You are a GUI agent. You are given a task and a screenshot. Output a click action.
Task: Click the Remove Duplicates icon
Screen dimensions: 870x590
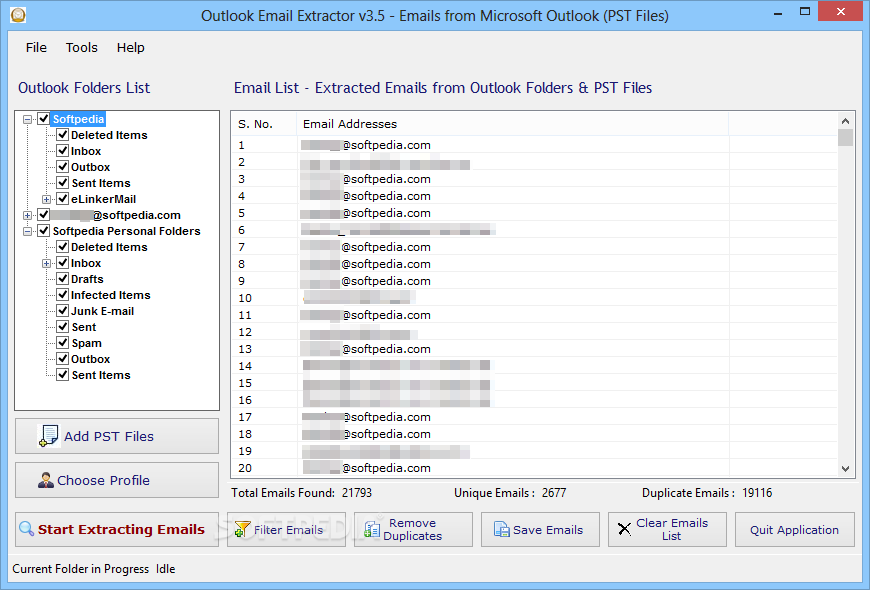[372, 529]
